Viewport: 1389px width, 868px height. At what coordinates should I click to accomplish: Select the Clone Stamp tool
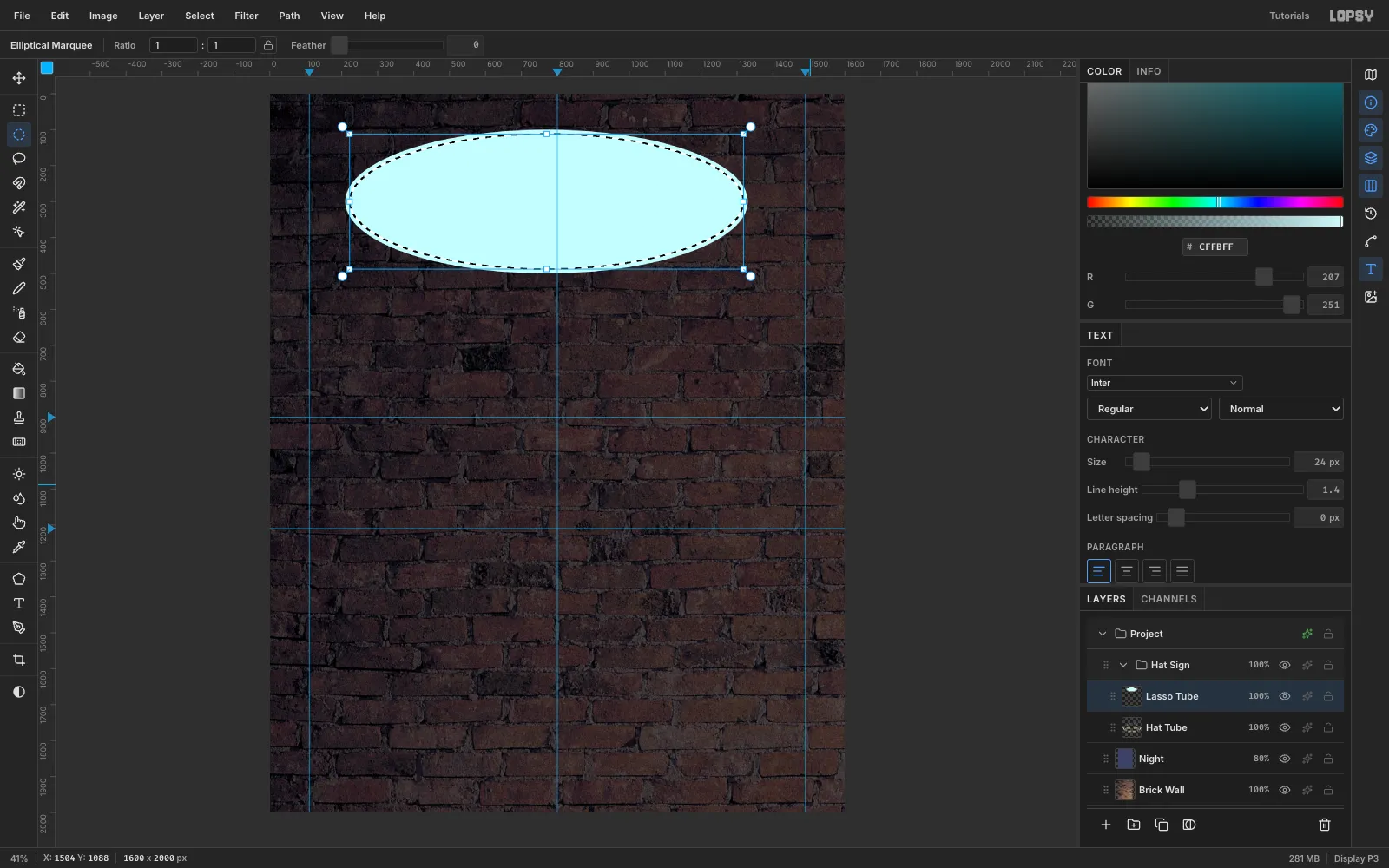click(x=19, y=418)
